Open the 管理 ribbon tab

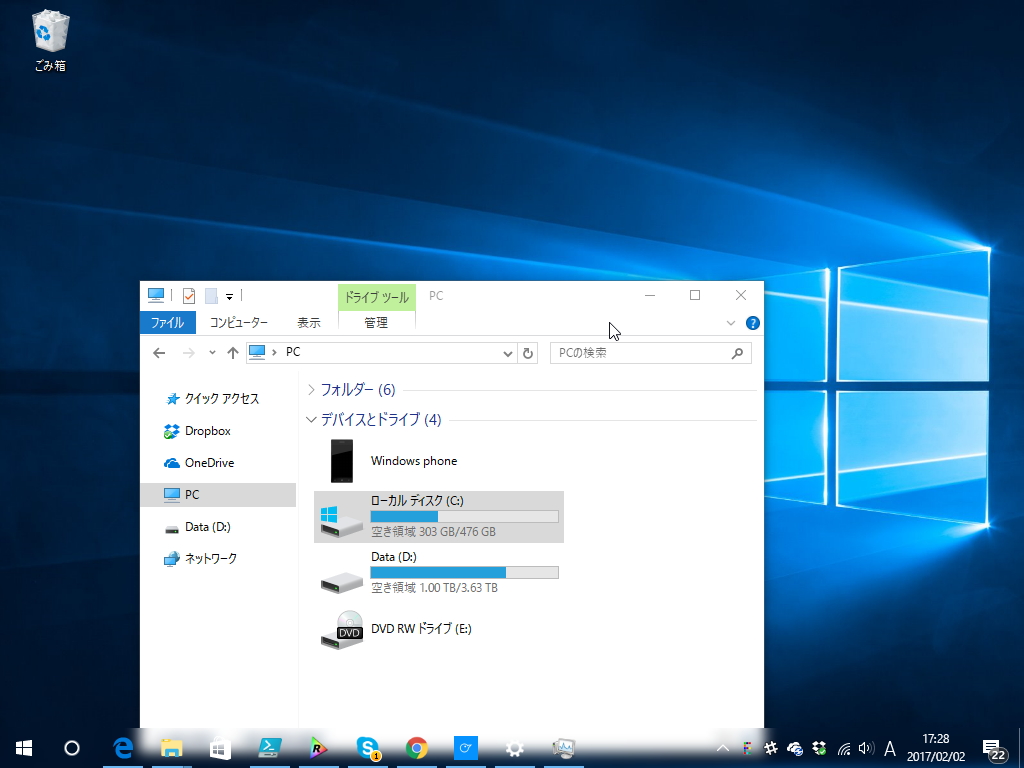[376, 323]
